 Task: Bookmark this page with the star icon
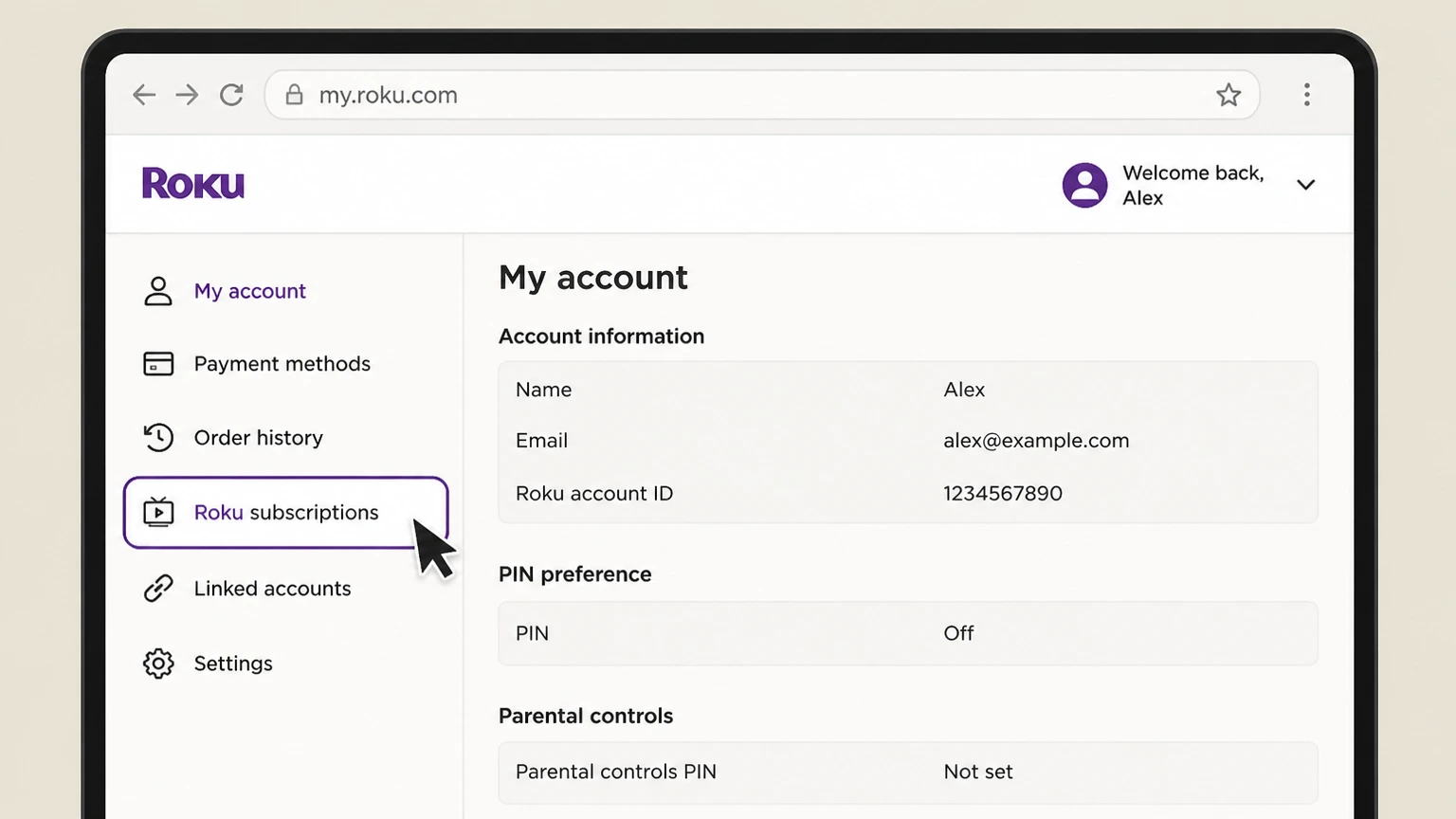click(x=1228, y=95)
